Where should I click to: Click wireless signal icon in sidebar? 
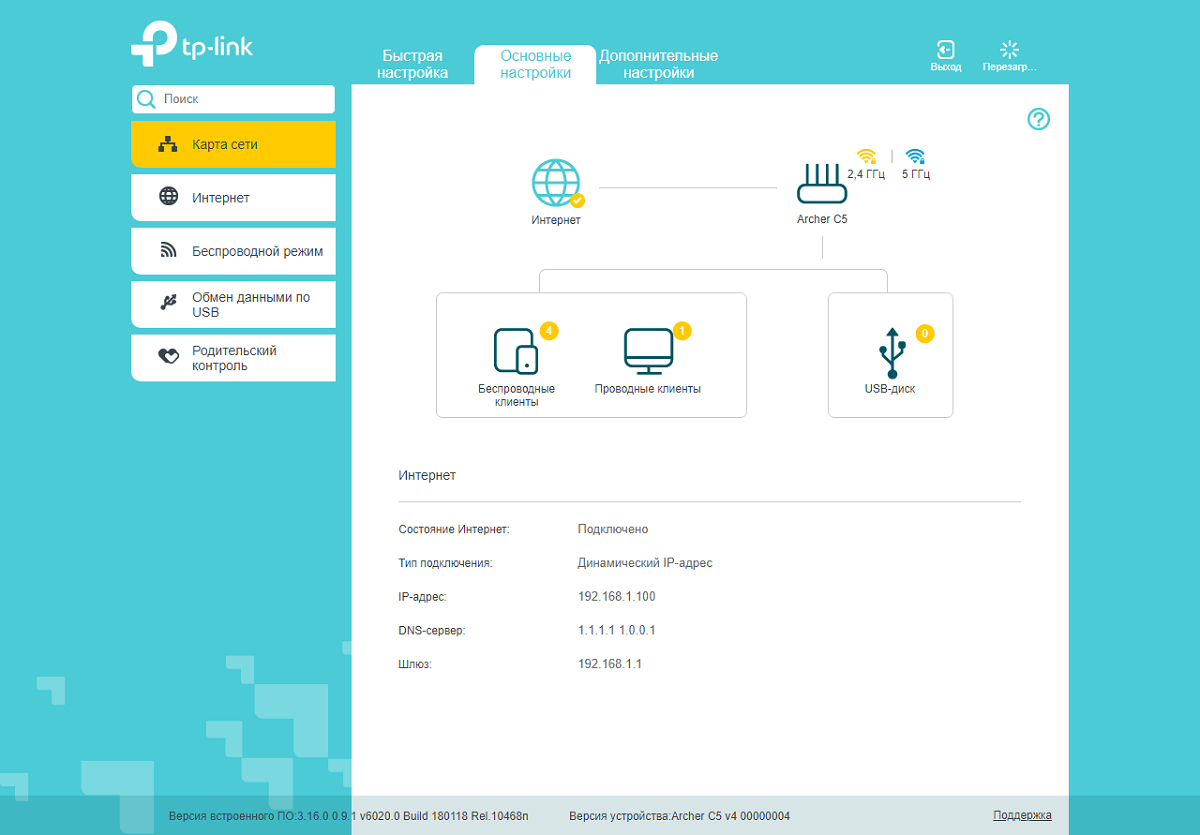click(x=169, y=251)
